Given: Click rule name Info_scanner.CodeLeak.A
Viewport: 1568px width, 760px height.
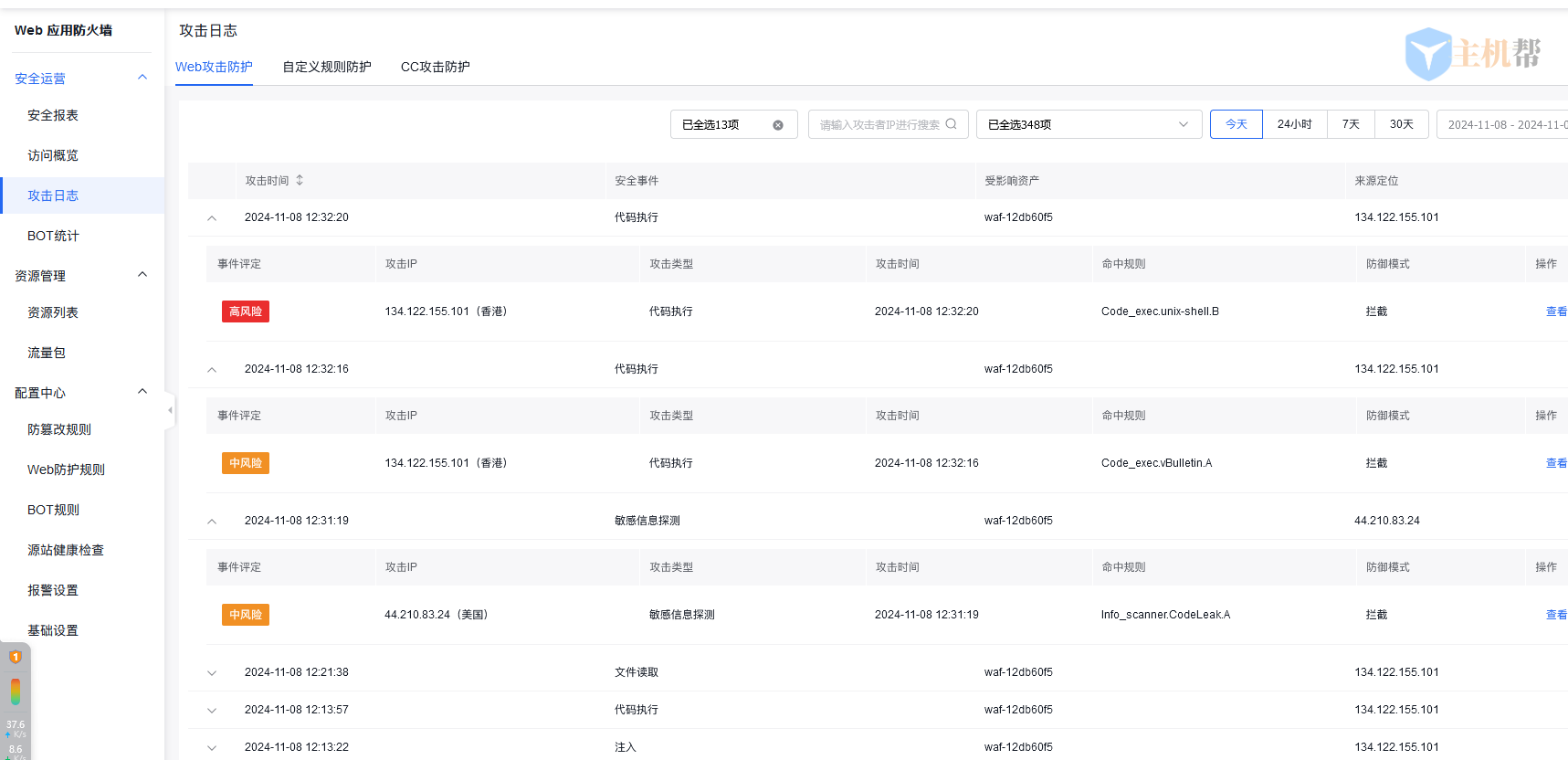Looking at the screenshot, I should click(x=1165, y=615).
